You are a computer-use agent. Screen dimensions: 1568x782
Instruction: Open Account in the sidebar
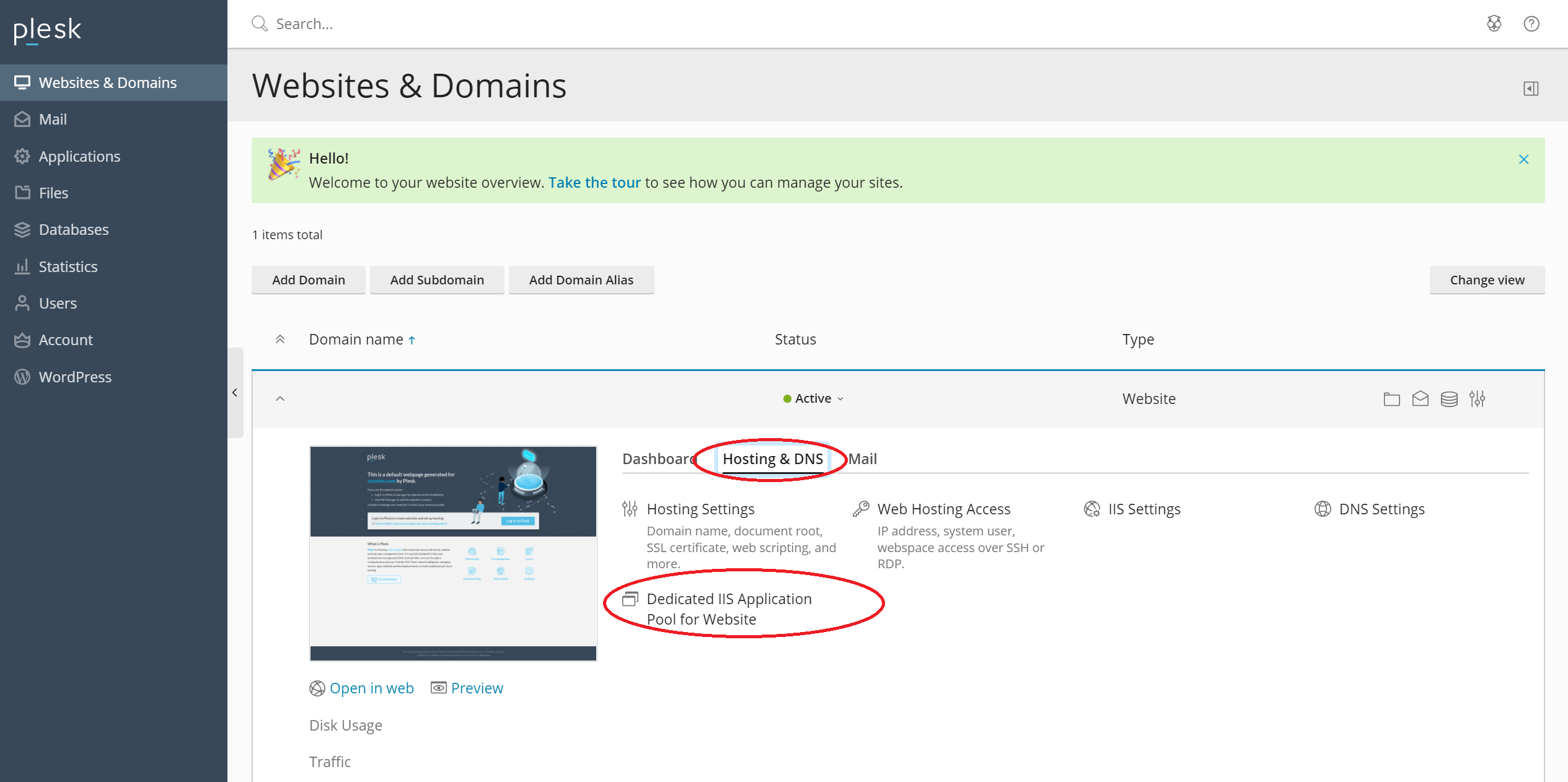point(113,340)
